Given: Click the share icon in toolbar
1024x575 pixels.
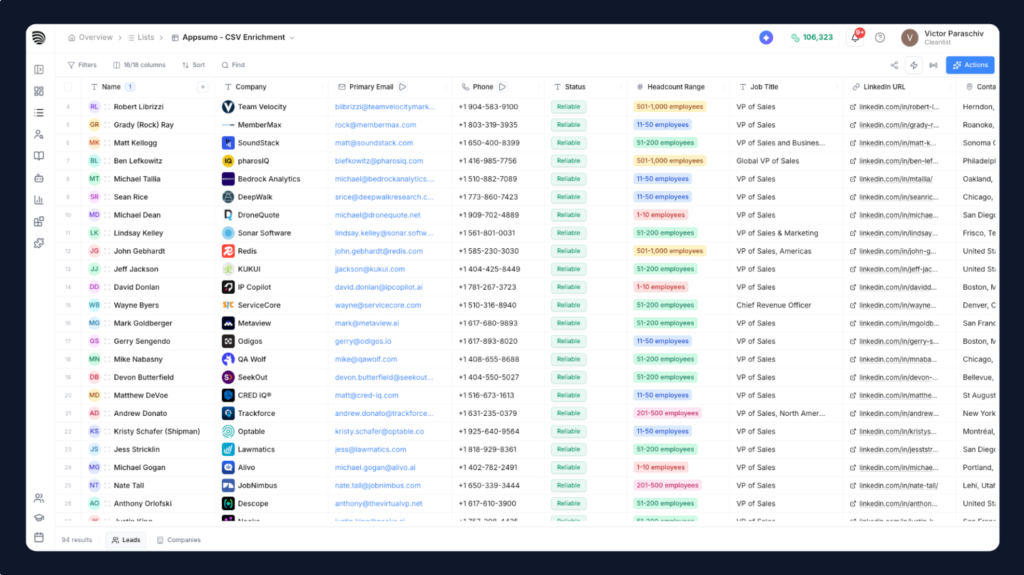Looking at the screenshot, I should click(x=894, y=65).
